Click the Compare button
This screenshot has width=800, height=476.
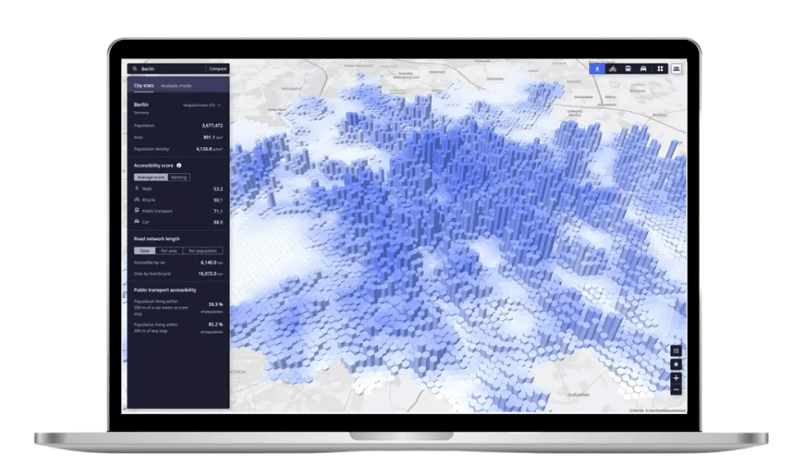click(217, 69)
